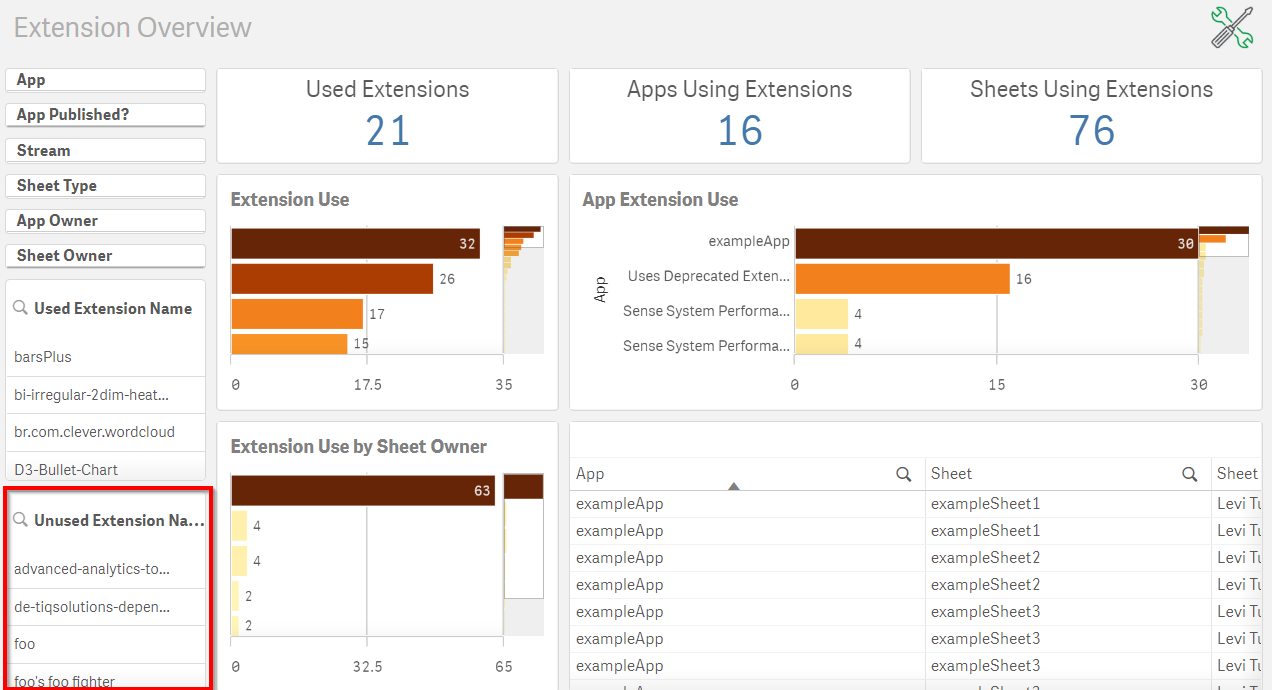Search the App column in table
1272x690 pixels.
903,474
